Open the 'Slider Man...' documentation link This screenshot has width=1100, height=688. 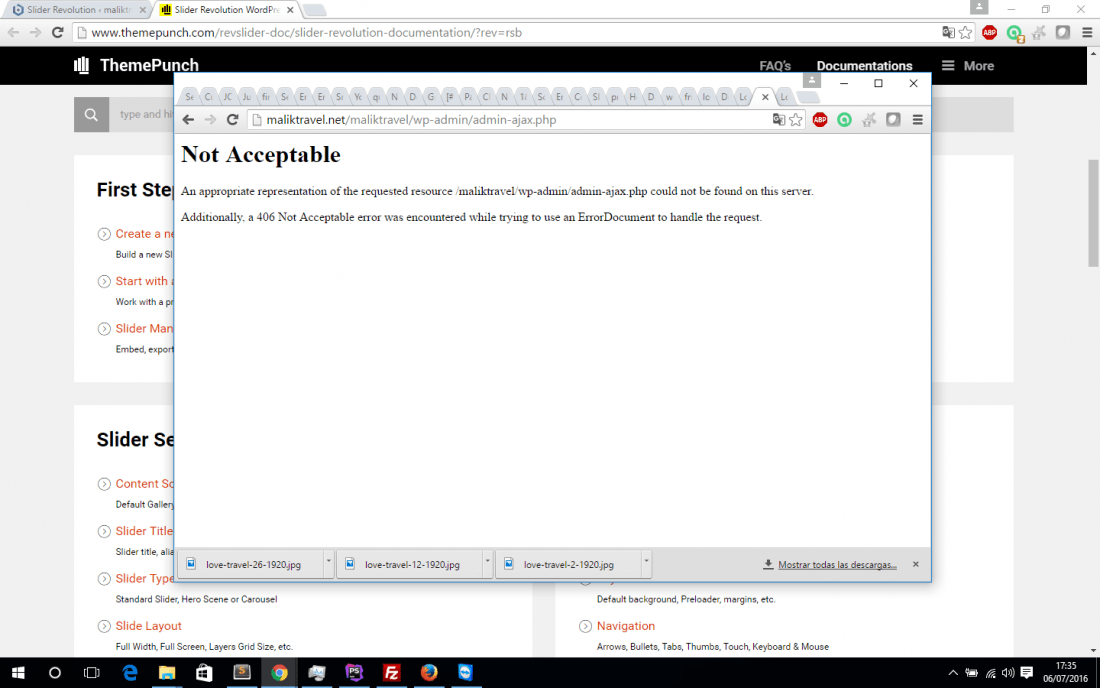(x=145, y=328)
